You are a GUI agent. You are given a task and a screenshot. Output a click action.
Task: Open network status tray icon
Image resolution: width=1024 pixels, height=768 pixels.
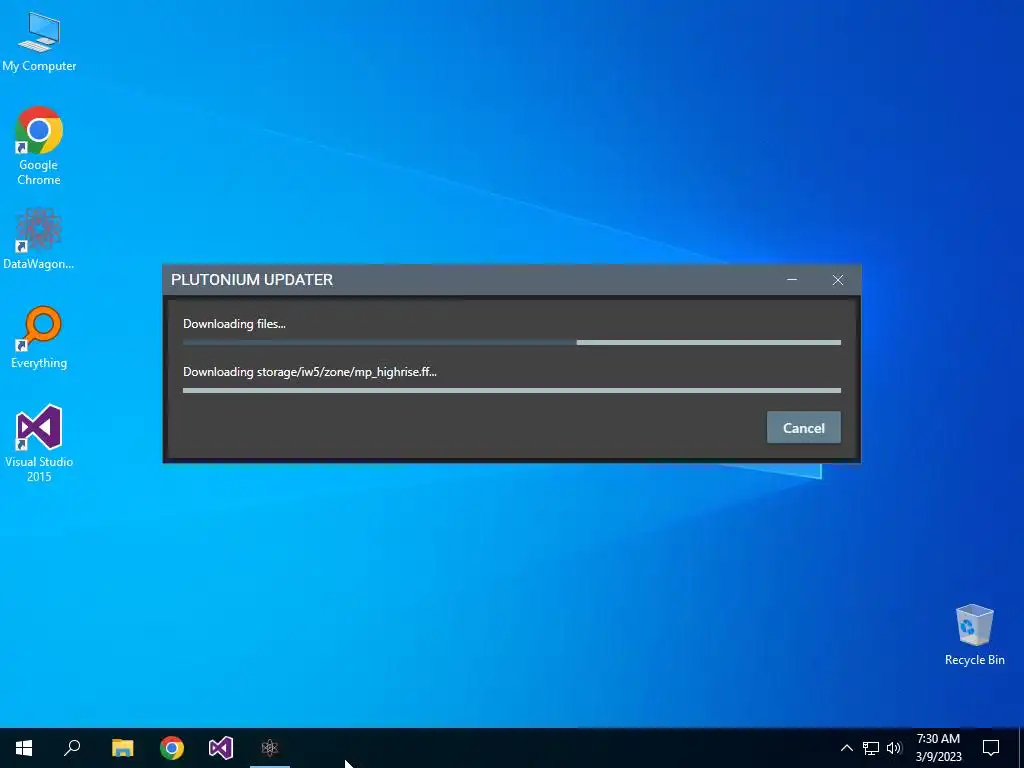[871, 748]
